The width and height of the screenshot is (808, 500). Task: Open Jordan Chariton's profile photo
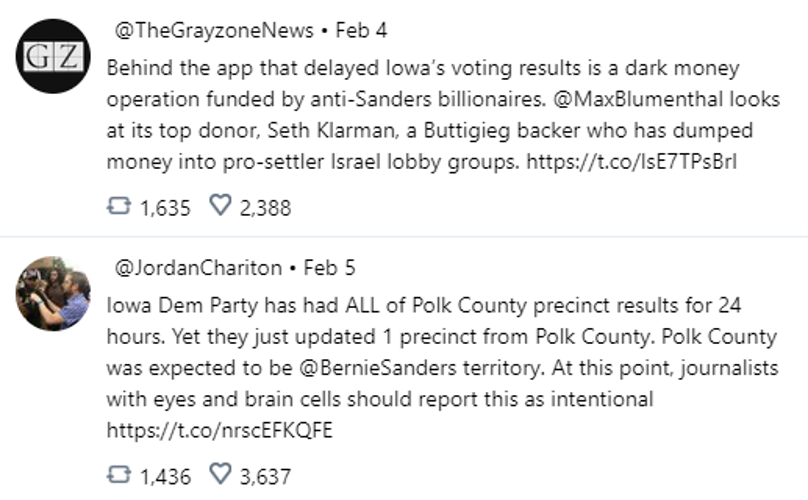pos(53,293)
